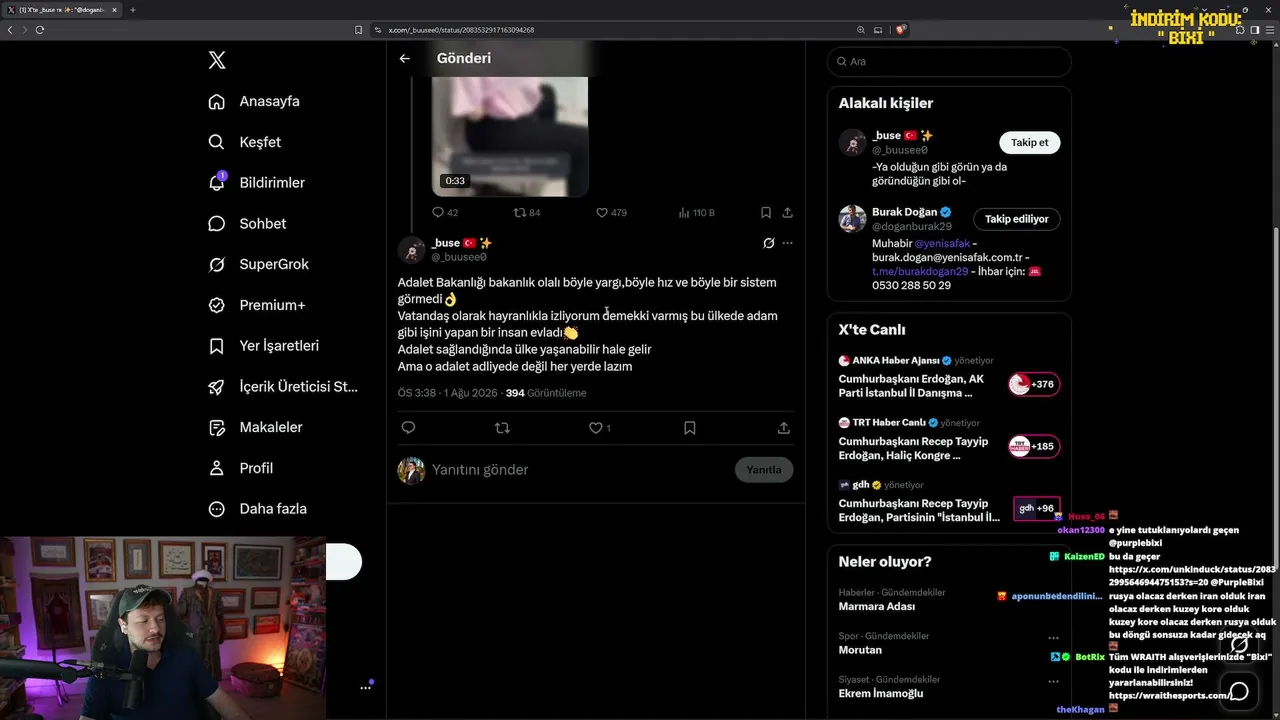Image resolution: width=1280 pixels, height=720 pixels.
Task: Join the TRT Haber Canlı live +185
Action: coord(1034,446)
